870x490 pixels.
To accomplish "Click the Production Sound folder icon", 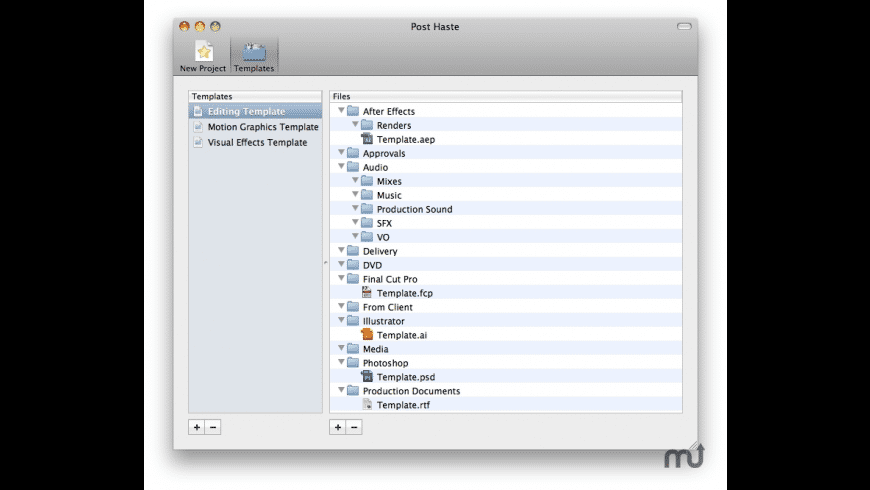I will click(367, 209).
